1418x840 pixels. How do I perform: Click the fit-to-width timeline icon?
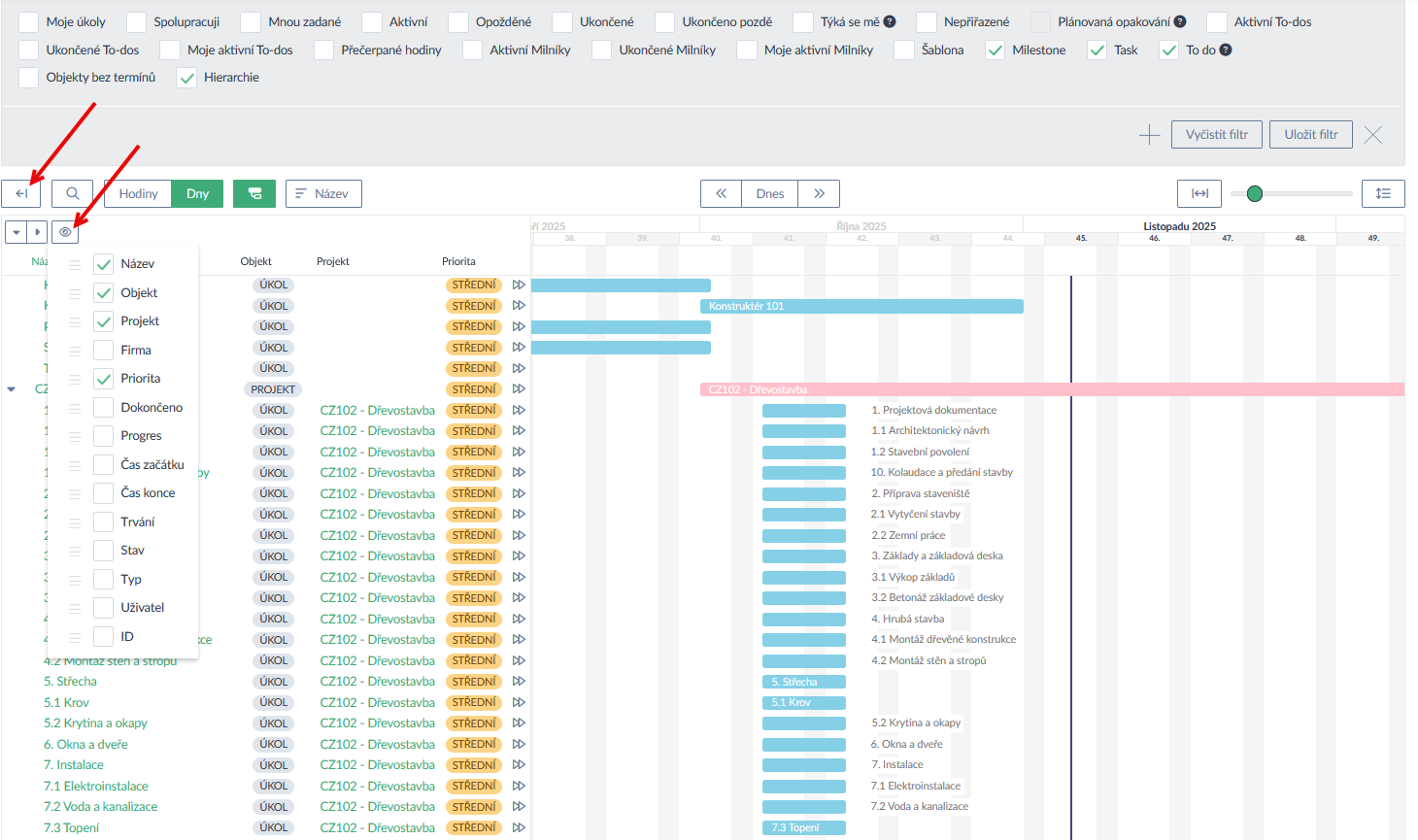(x=1199, y=193)
